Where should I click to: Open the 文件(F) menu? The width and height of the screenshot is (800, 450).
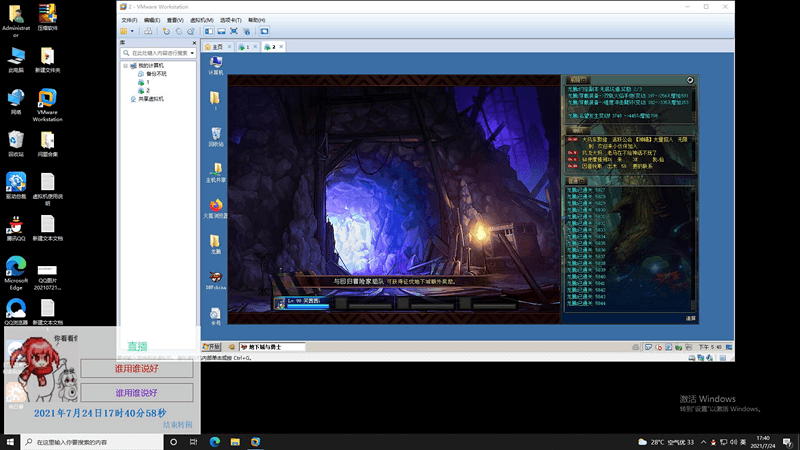point(129,20)
